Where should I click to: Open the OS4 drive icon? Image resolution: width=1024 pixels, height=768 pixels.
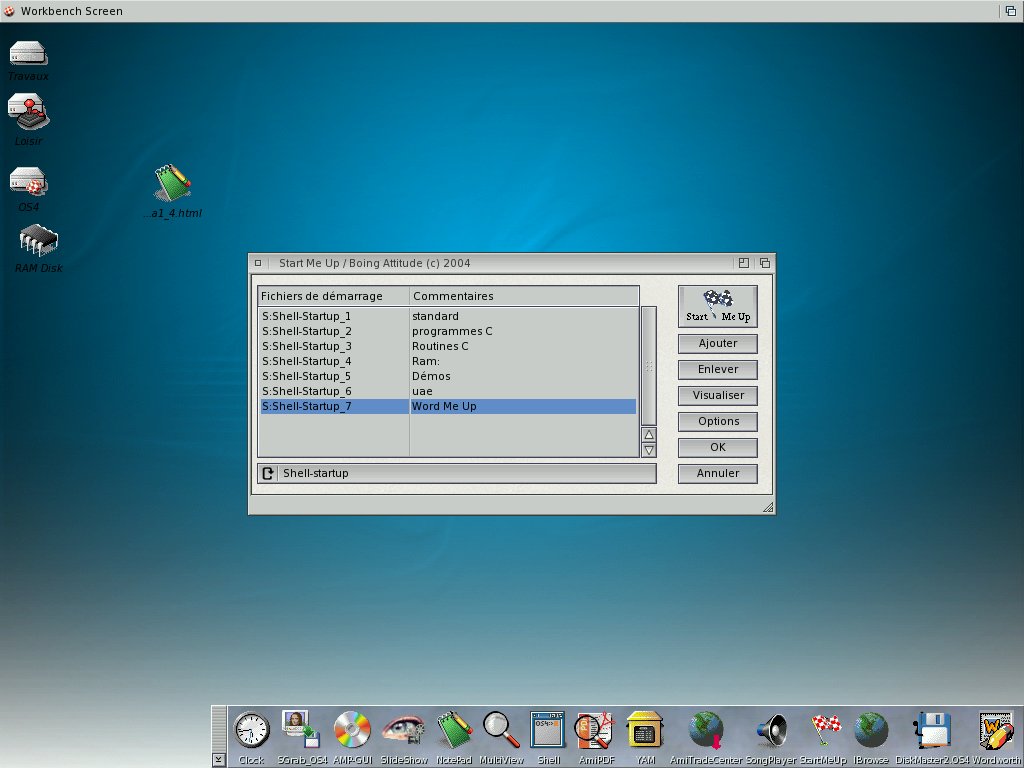[28, 182]
